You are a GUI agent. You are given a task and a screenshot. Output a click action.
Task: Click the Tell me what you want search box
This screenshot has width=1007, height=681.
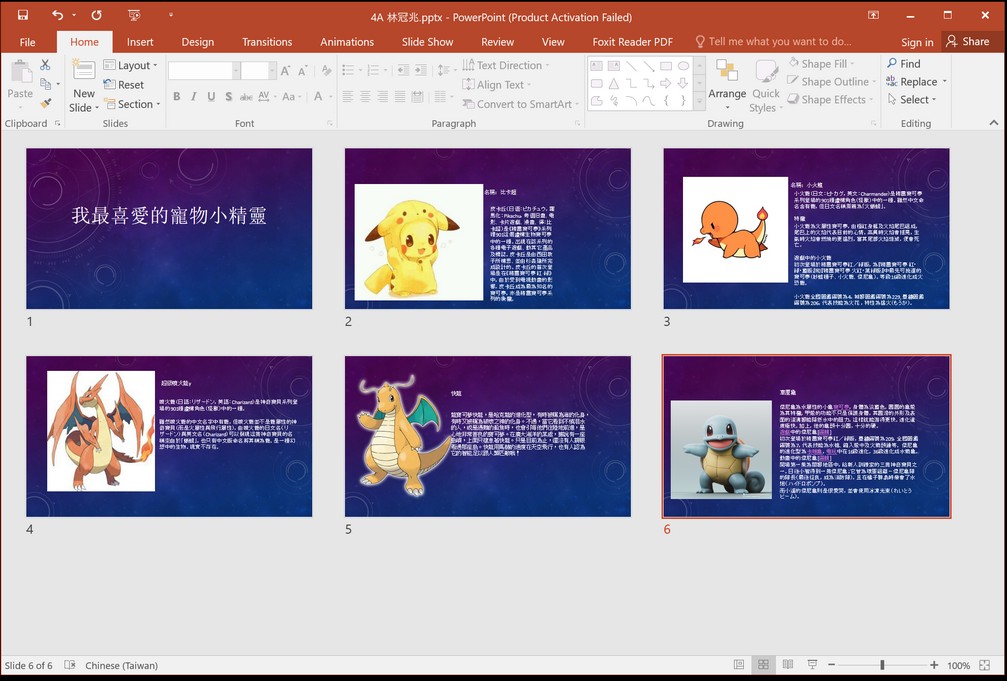[774, 42]
